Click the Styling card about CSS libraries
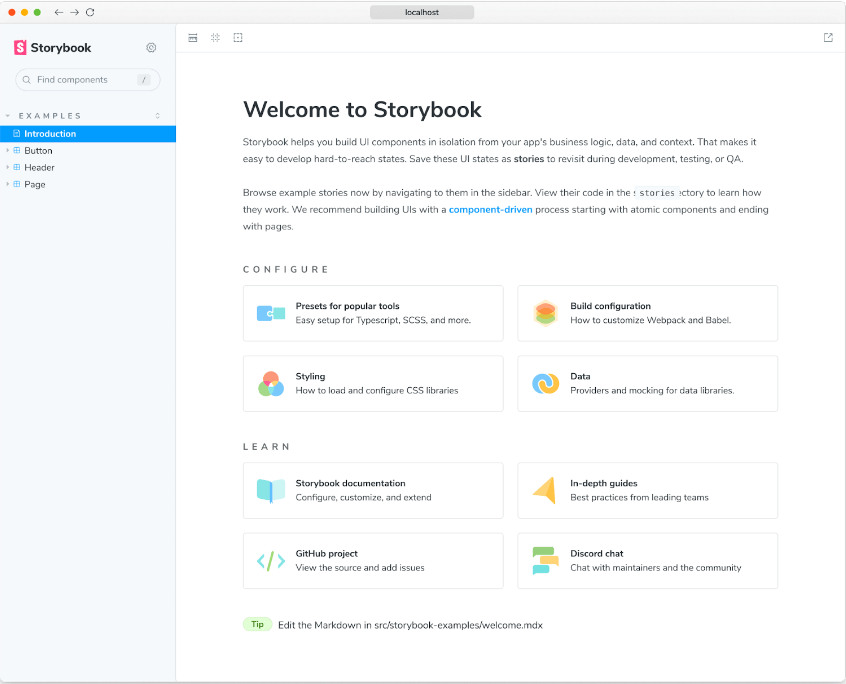This screenshot has height=684, width=846. pyautogui.click(x=373, y=383)
